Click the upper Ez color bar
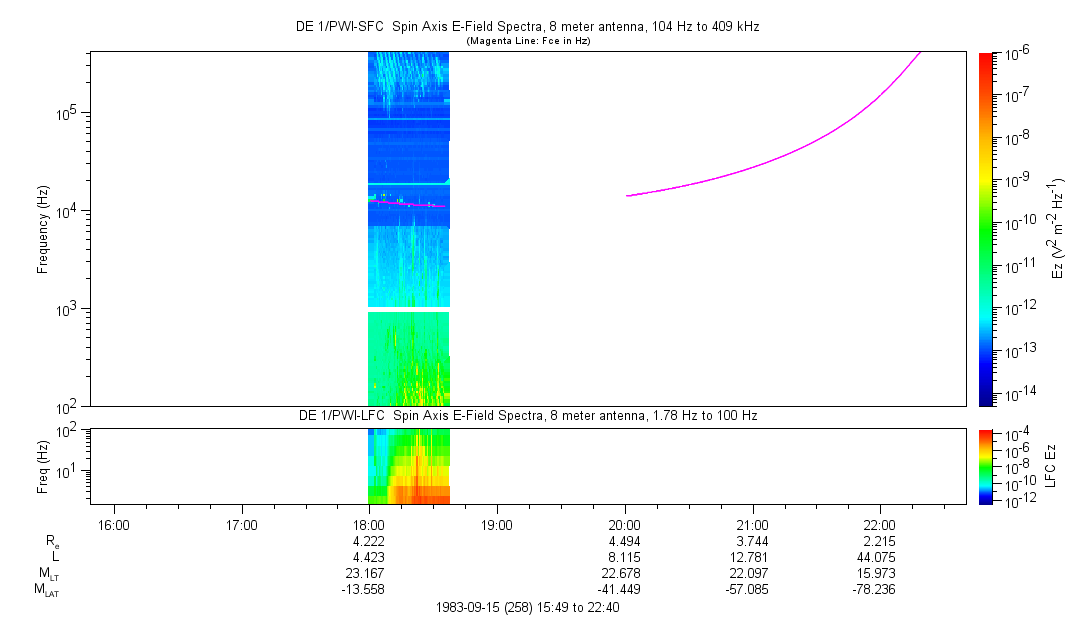This screenshot has height=620, width=1083. [986, 228]
